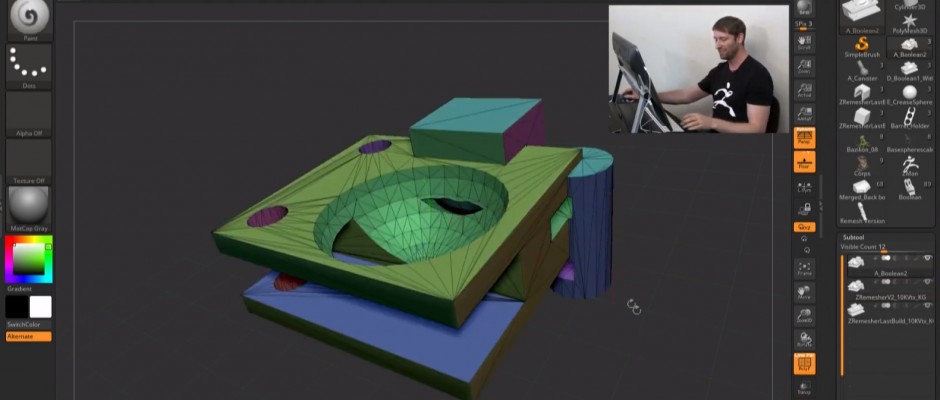This screenshot has width=940, height=400.
Task: Click the Frame mesh icon
Action: tap(804, 268)
